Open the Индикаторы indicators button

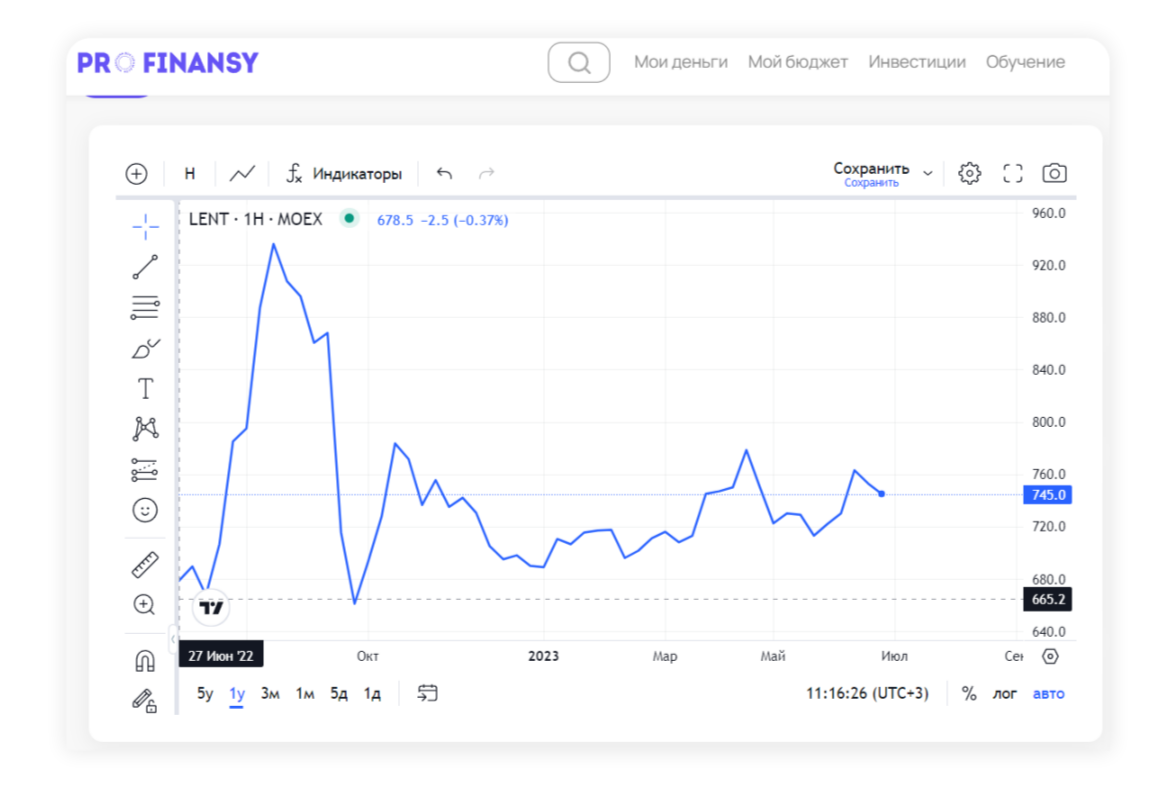(345, 173)
